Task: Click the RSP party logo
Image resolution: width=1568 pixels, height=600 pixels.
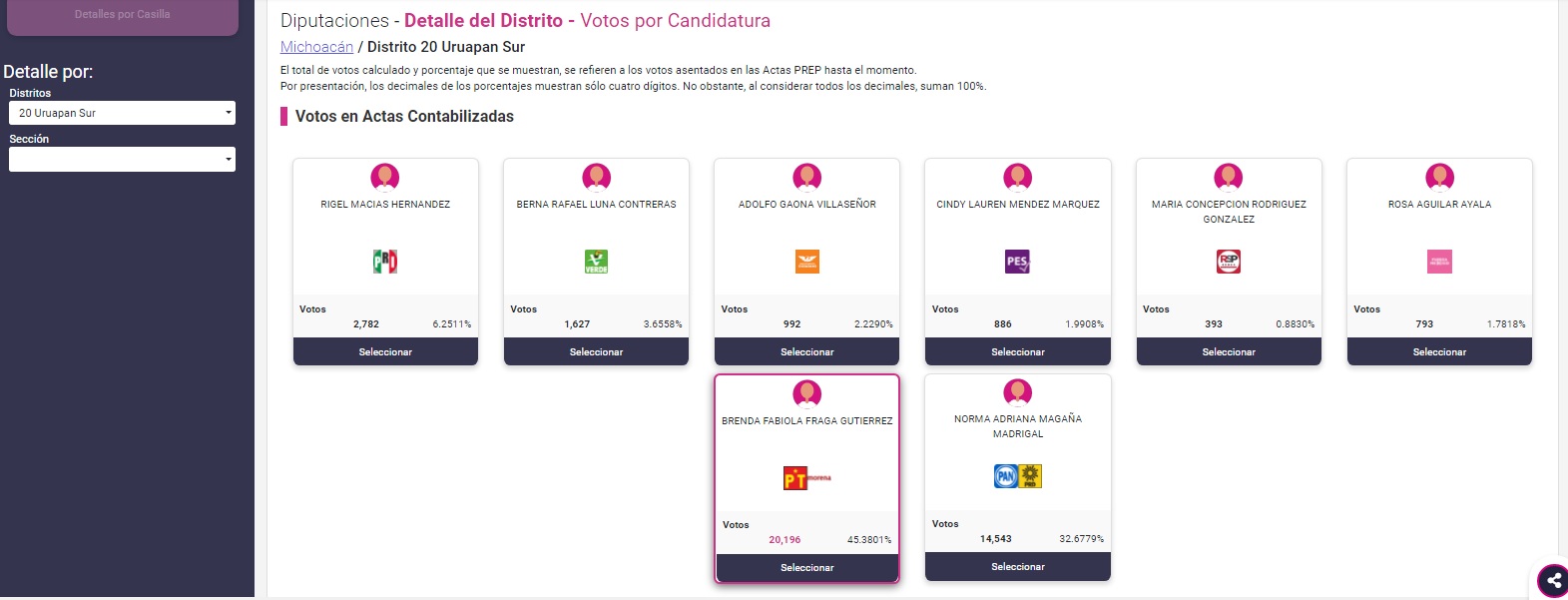Action: [1229, 262]
